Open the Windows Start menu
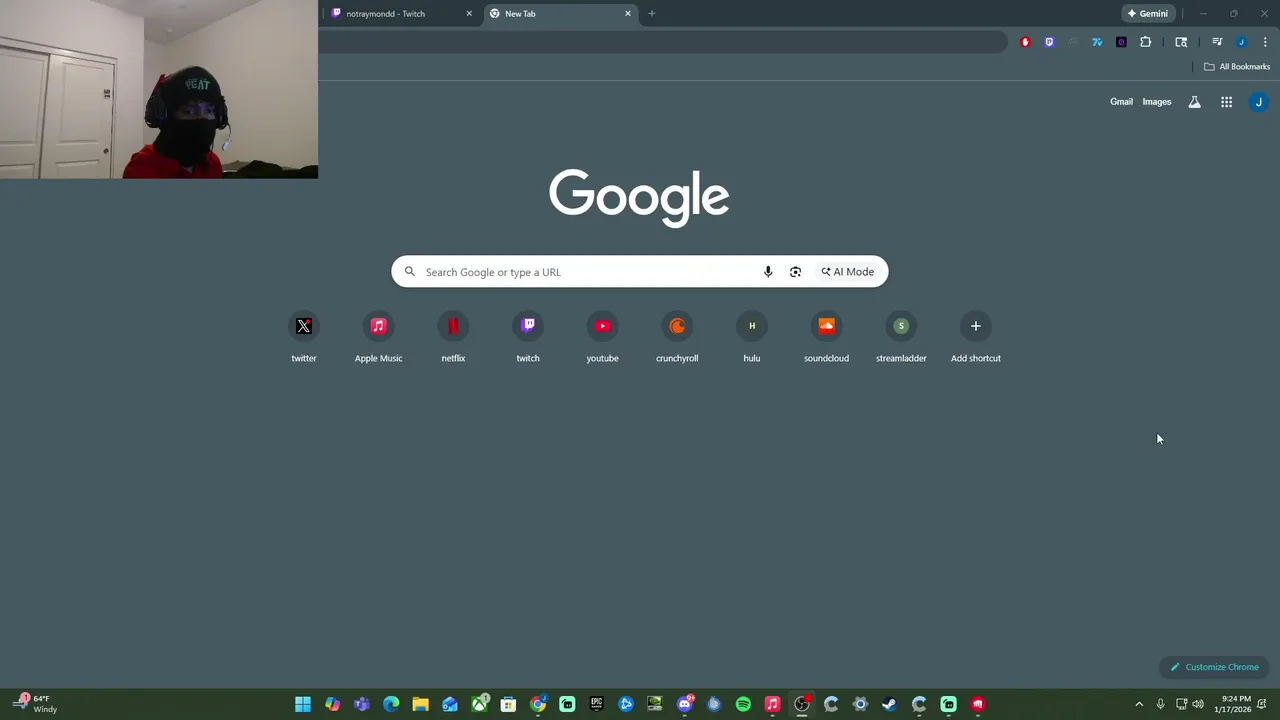Viewport: 1280px width, 720px height. coord(303,704)
